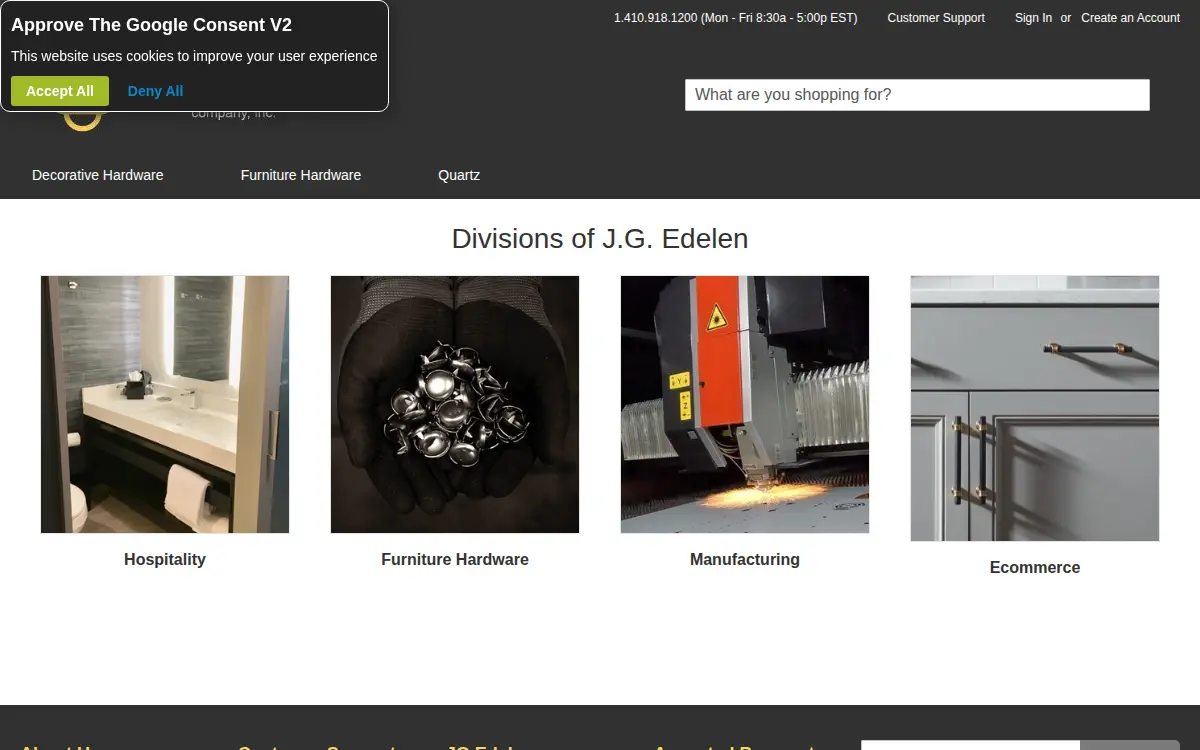Image resolution: width=1200 pixels, height=750 pixels.
Task: Open the Quartz menu item
Action: point(459,175)
